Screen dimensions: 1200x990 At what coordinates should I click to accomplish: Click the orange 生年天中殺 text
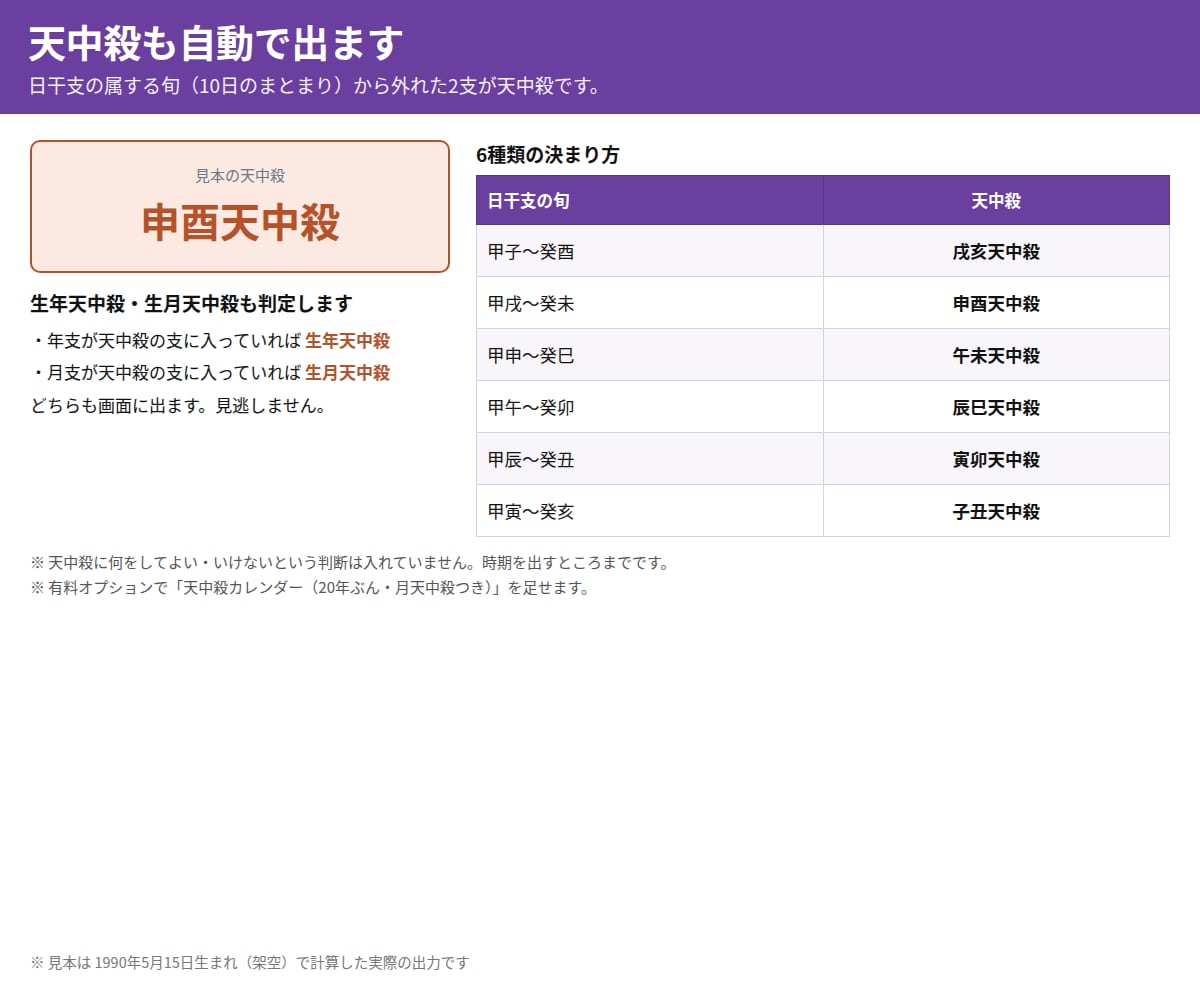click(347, 341)
